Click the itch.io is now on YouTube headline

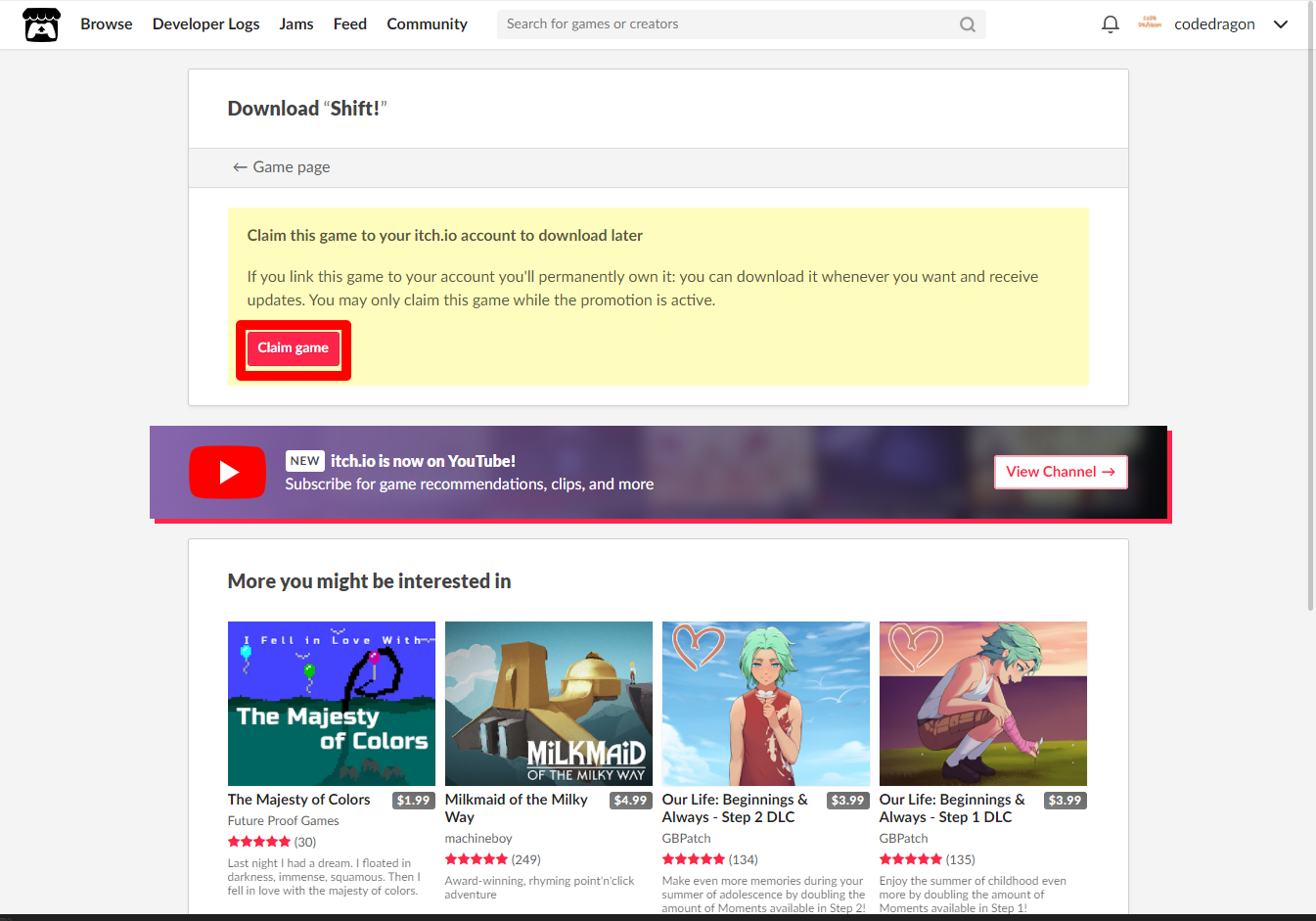423,461
